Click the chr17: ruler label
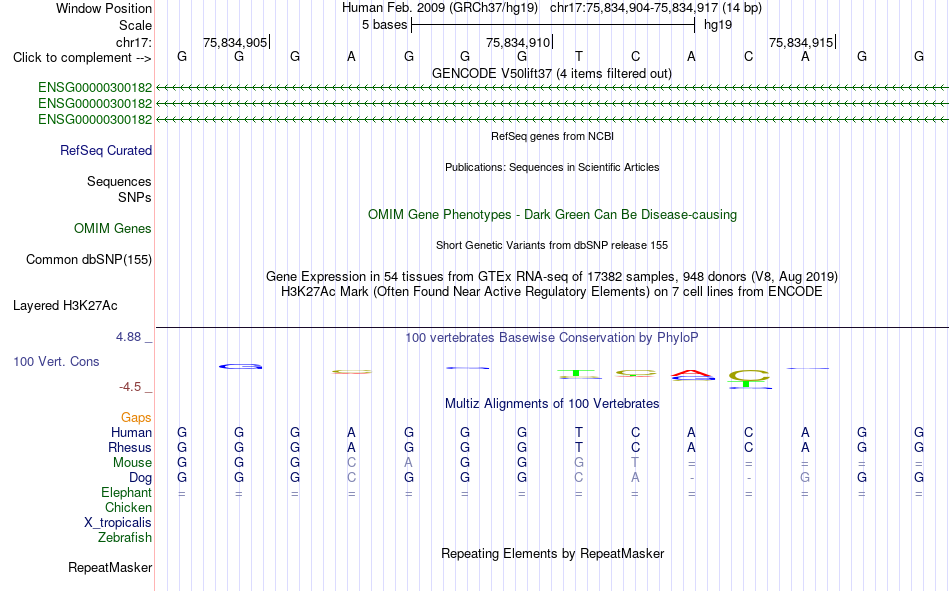 133,42
